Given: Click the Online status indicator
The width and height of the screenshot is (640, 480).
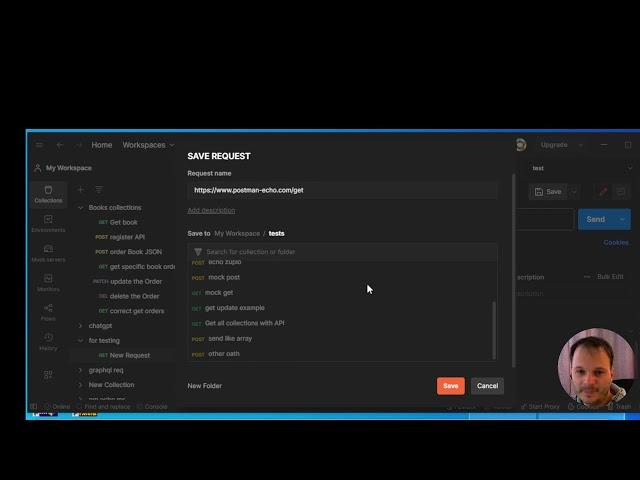Looking at the screenshot, I should click(57, 407).
